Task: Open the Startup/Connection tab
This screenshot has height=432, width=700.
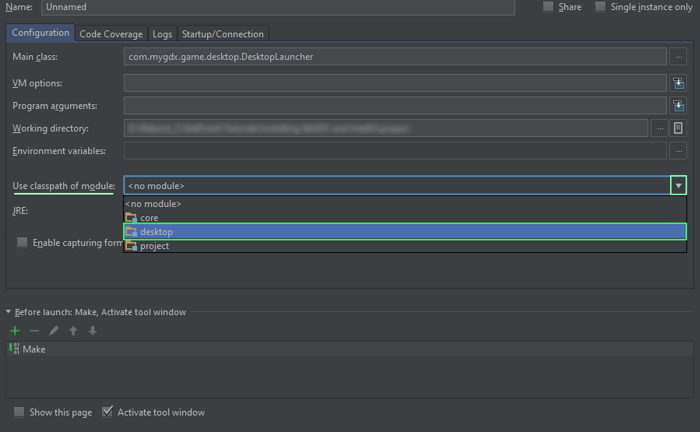Action: pos(224,34)
